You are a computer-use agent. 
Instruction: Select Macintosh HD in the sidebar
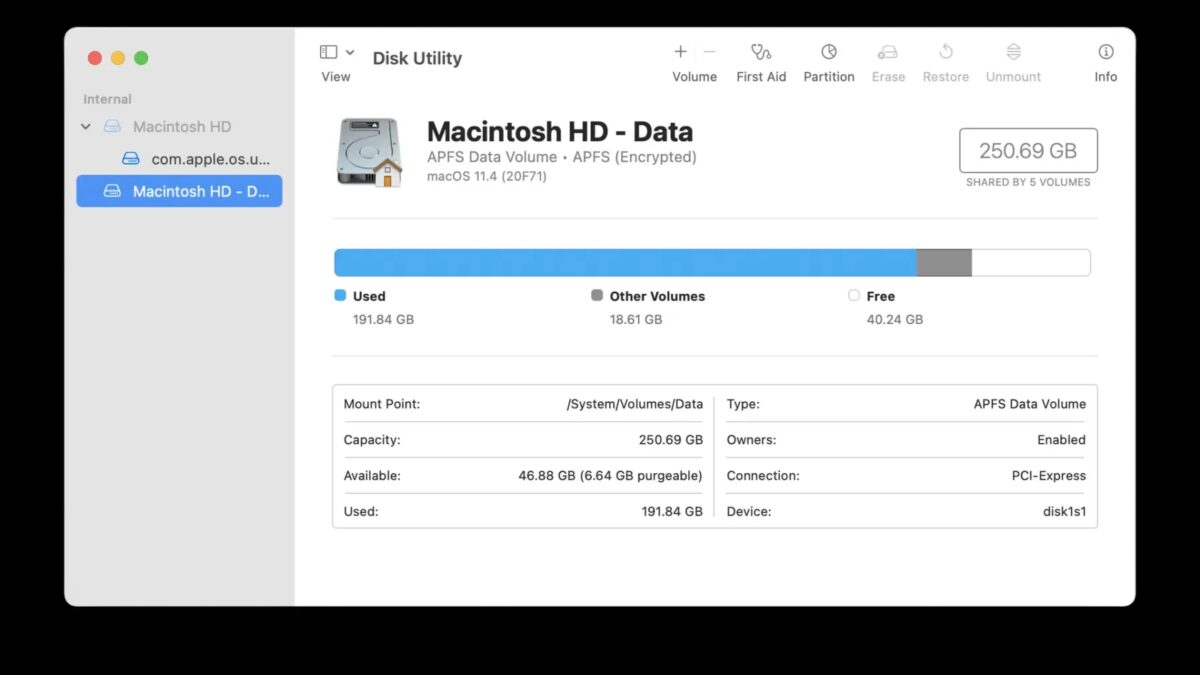pos(181,127)
